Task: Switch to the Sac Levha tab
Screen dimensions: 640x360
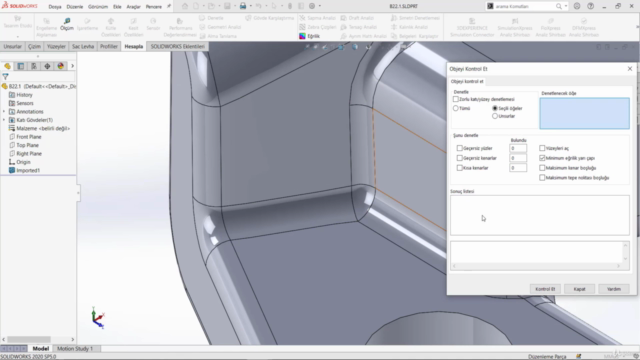Action: click(x=83, y=47)
